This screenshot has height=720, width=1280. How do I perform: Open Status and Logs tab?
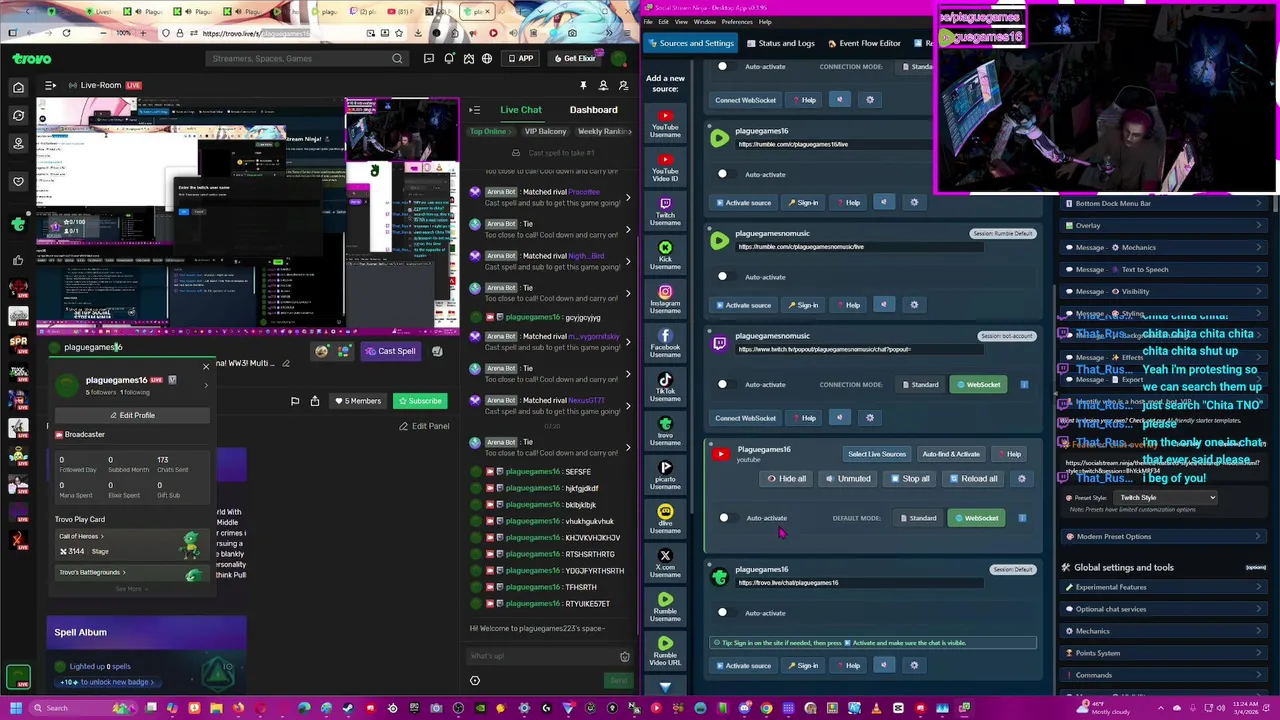[x=780, y=43]
